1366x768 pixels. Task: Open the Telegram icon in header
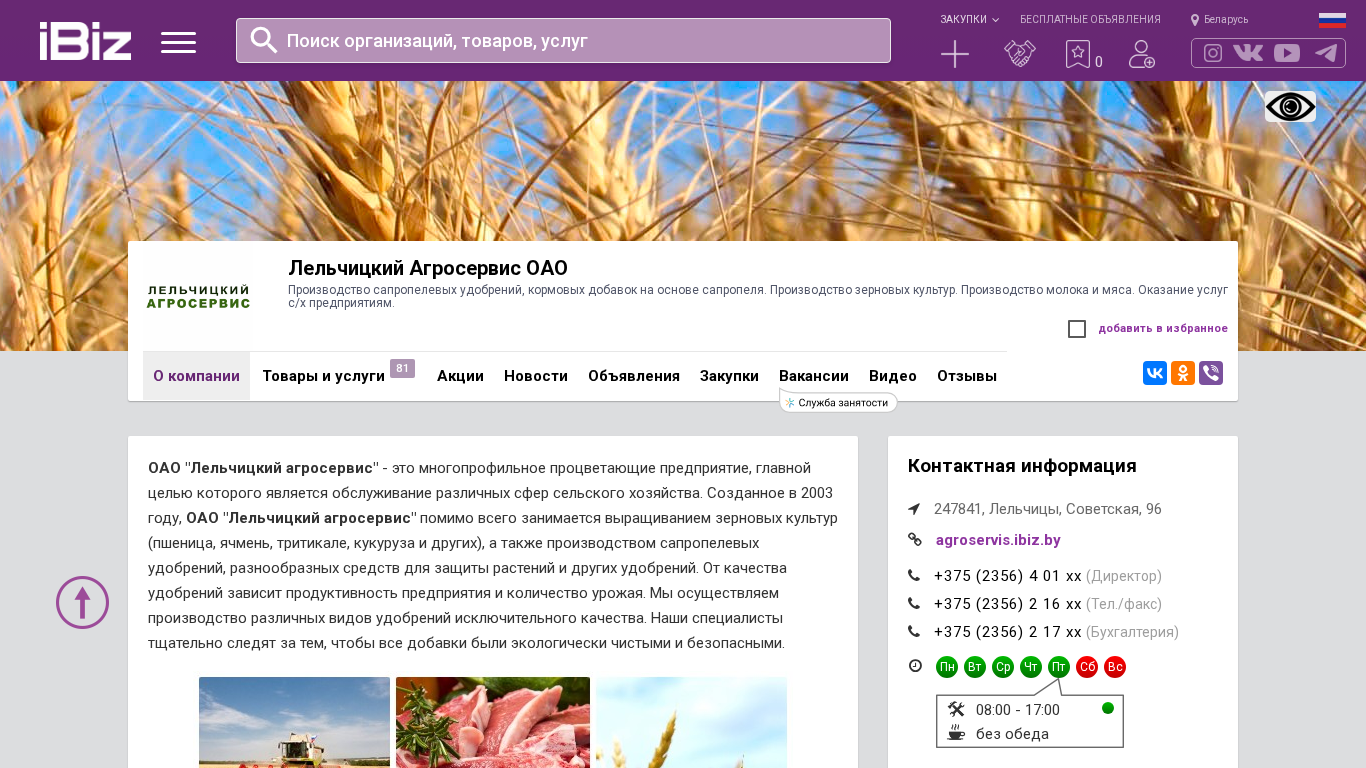point(1326,53)
